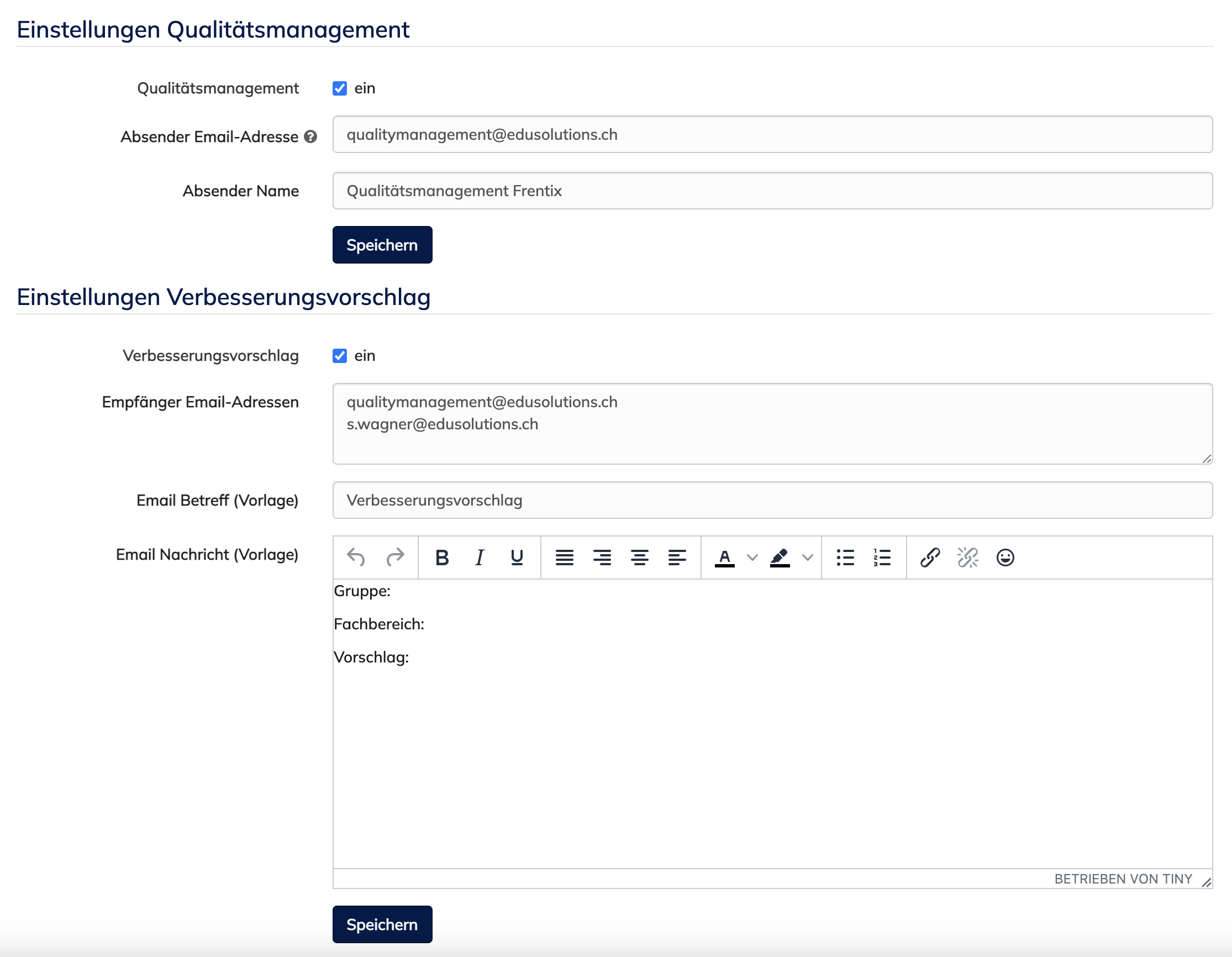This screenshot has height=957, width=1232.
Task: Click help icon beside Absender Email-Adresse
Action: (310, 136)
